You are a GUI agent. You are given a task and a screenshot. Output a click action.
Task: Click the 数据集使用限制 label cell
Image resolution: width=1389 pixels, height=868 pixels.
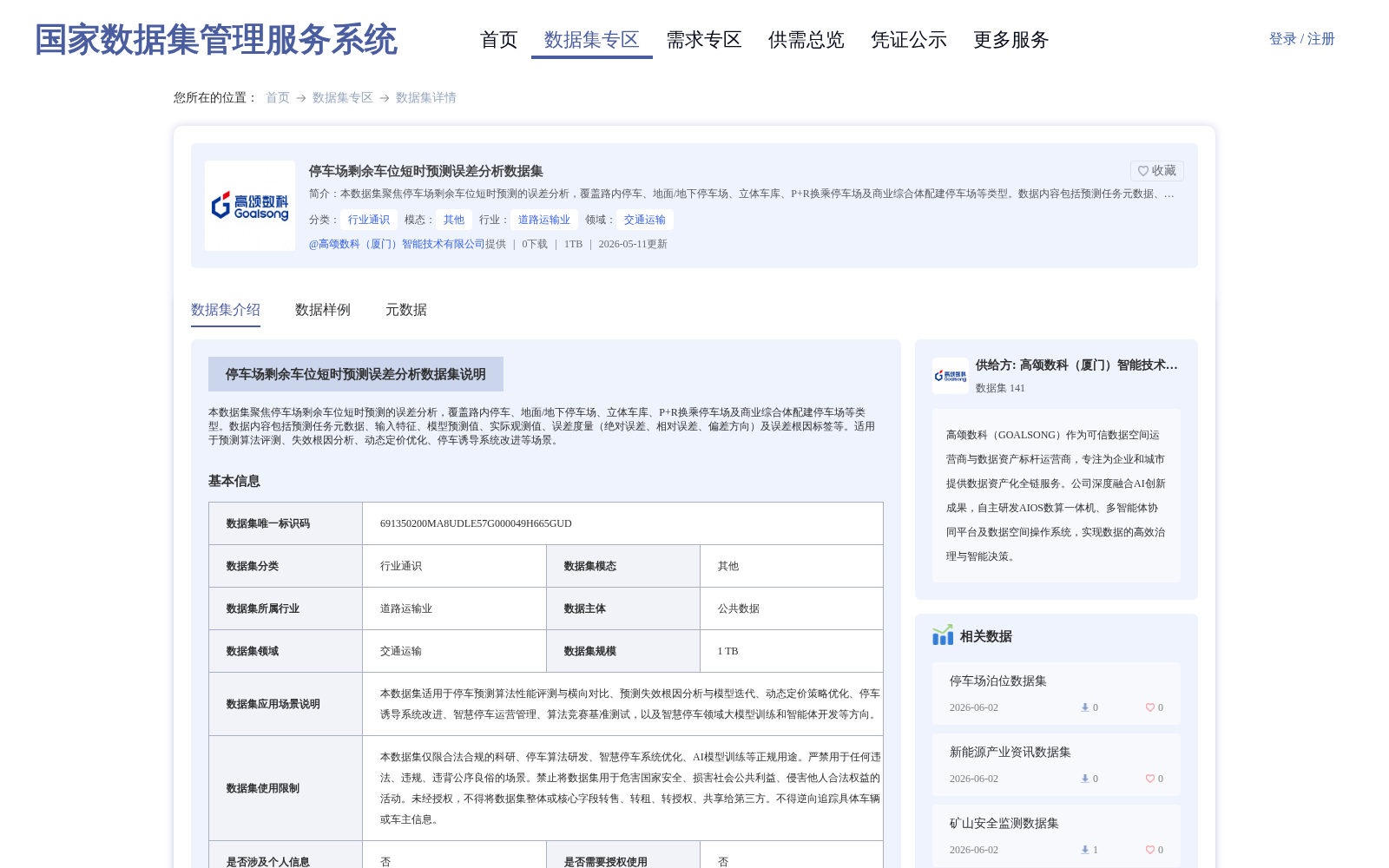click(286, 788)
